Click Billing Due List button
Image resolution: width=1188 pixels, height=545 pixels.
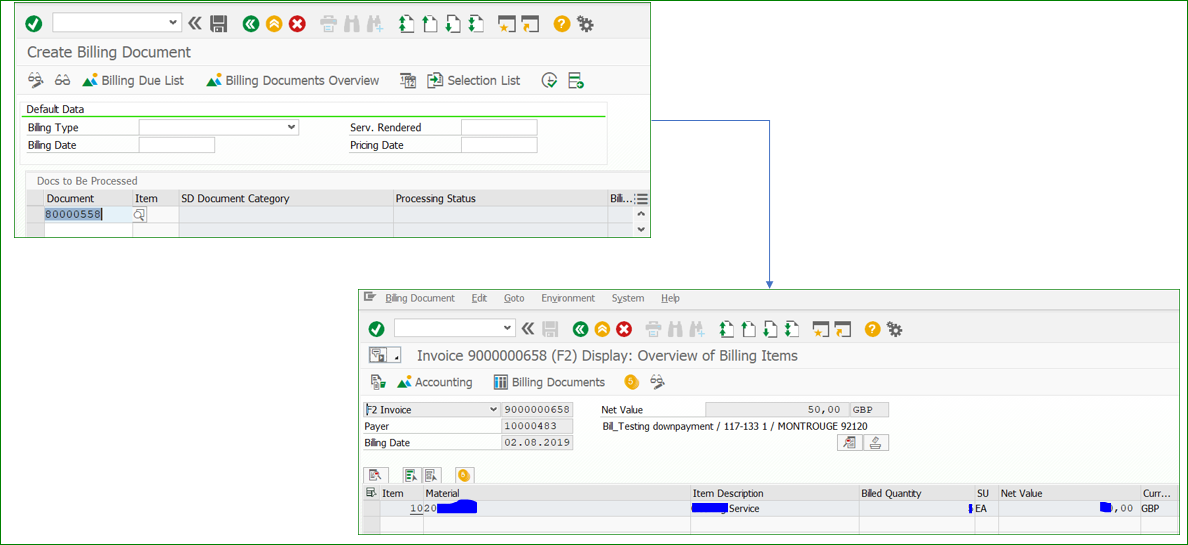(133, 80)
